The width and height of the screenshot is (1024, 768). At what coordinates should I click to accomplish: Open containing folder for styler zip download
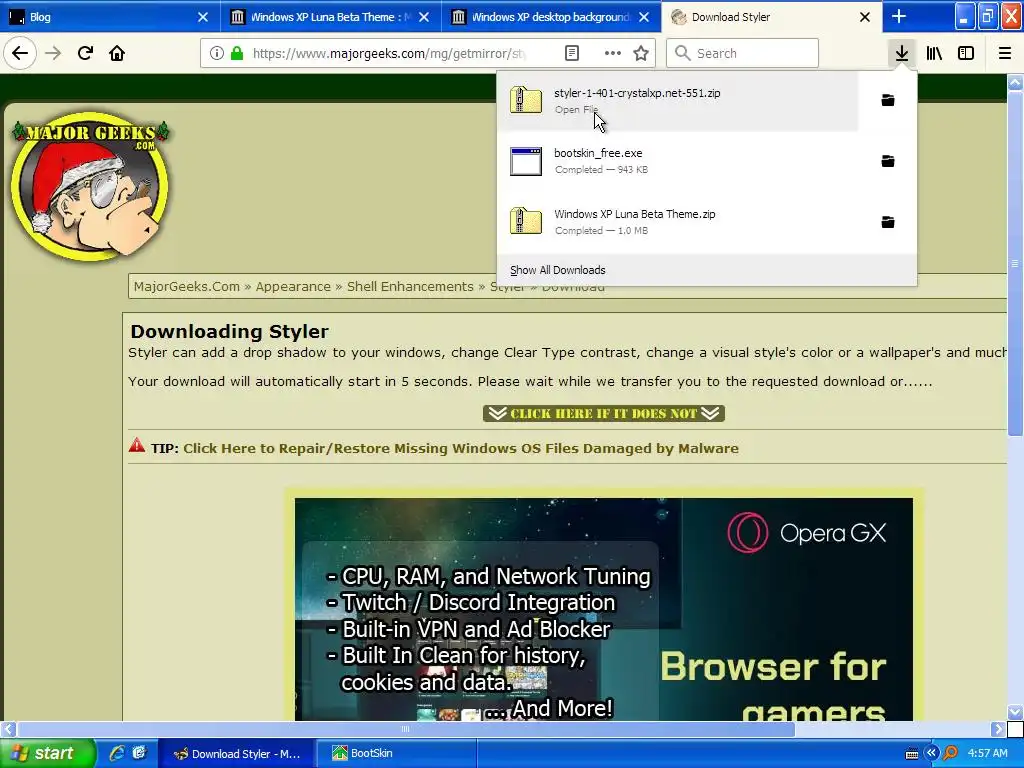pyautogui.click(x=888, y=100)
